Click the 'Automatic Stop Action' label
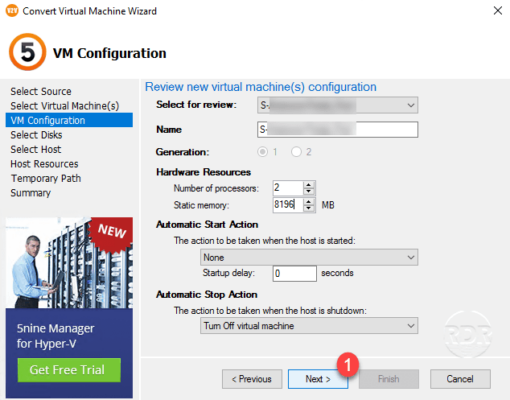 pos(207,294)
